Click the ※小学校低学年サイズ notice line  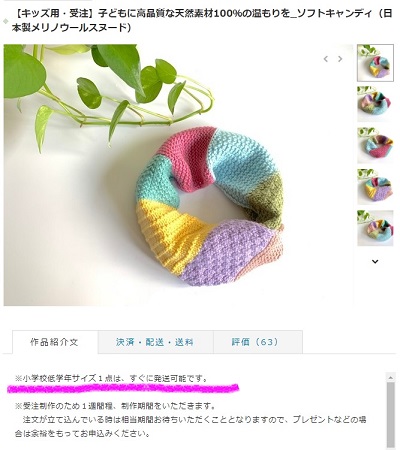click(x=112, y=379)
